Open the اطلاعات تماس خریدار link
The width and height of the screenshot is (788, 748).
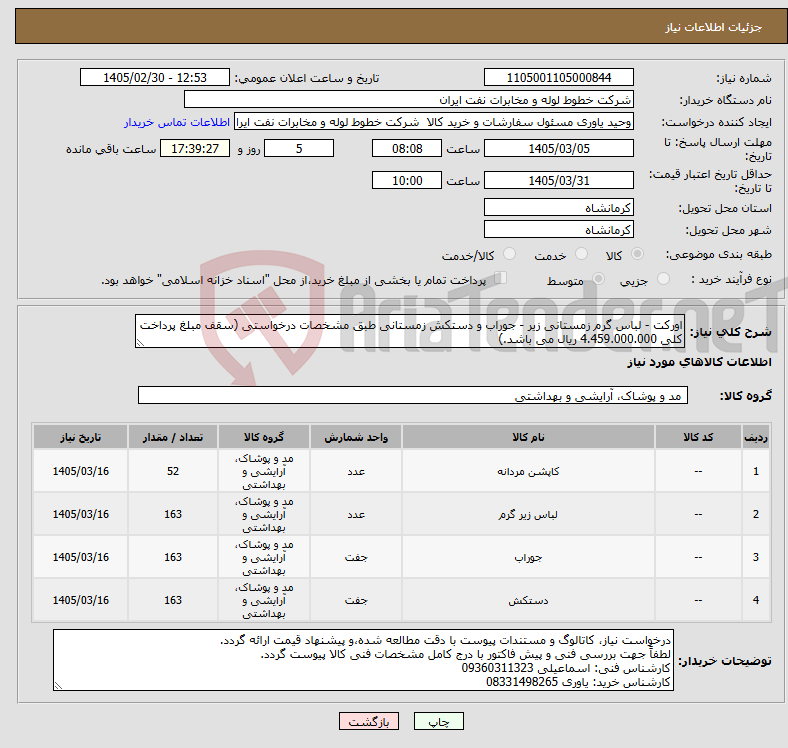point(177,122)
